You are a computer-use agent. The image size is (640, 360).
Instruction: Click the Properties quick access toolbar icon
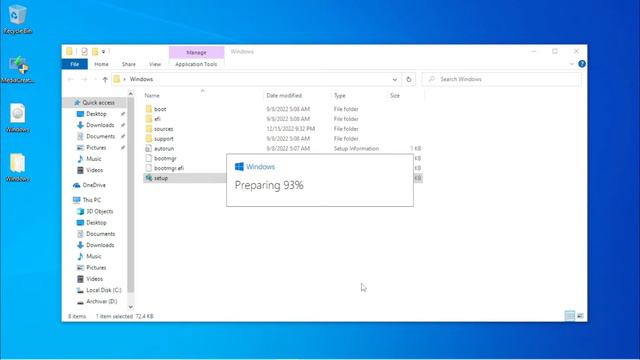pyautogui.click(x=84, y=51)
